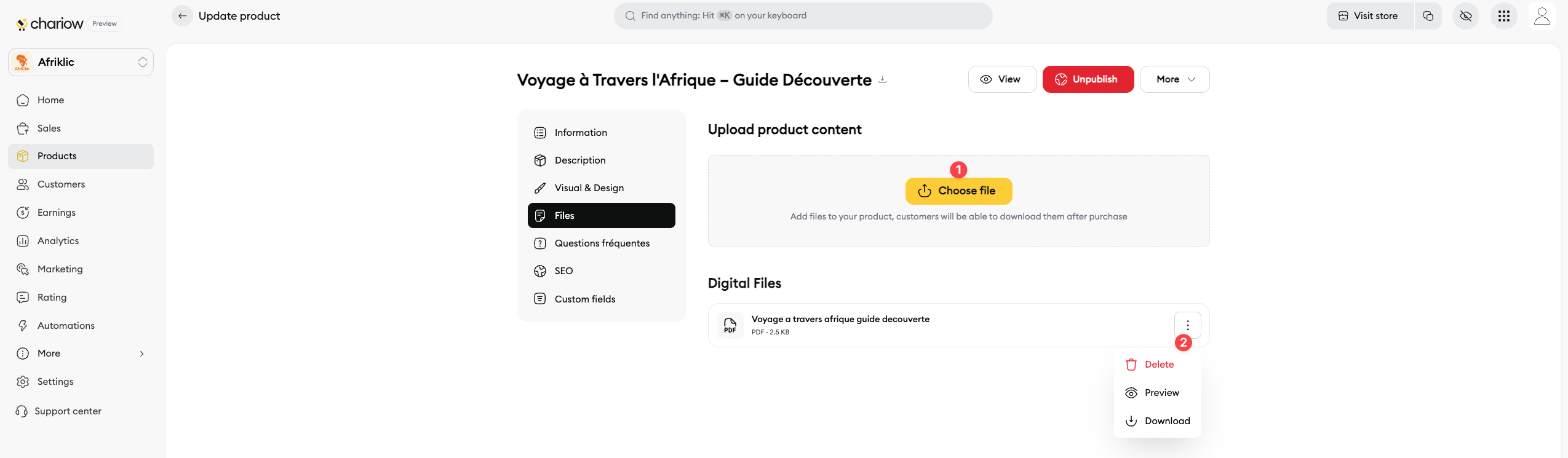This screenshot has width=1568, height=458.
Task: Select Products in the sidebar
Action: pos(81,156)
